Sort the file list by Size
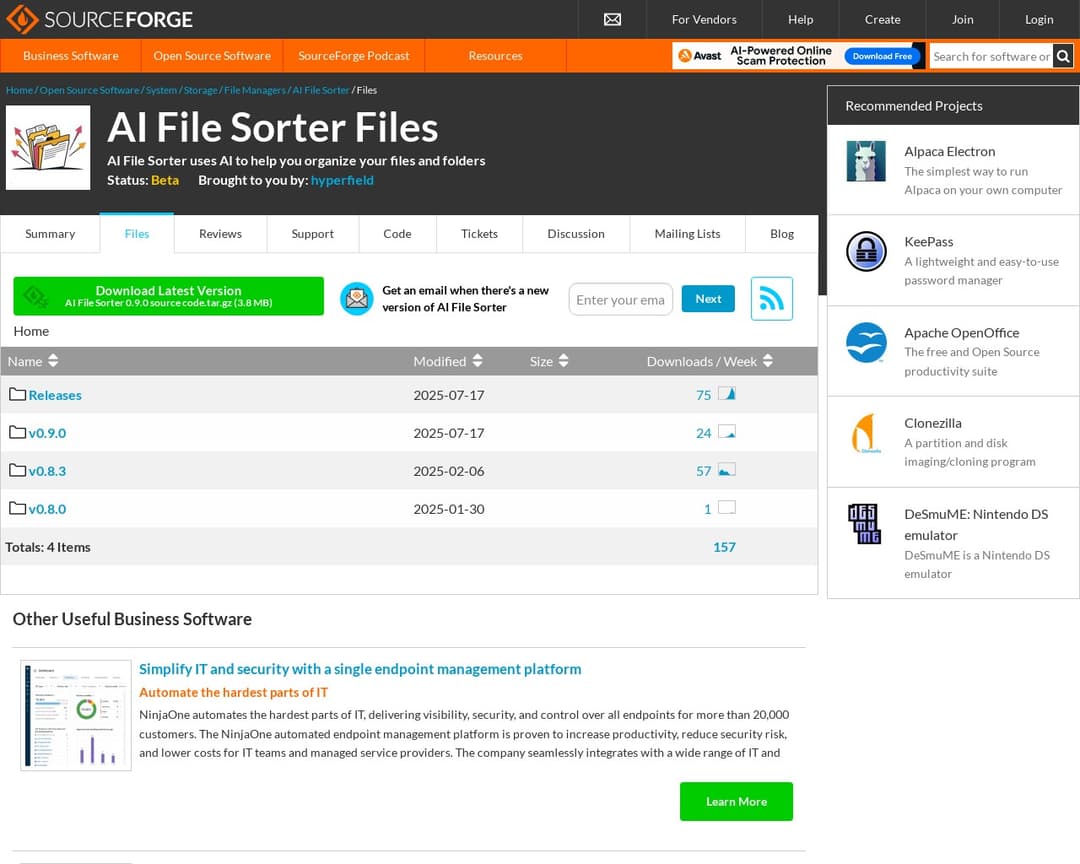 coord(549,361)
